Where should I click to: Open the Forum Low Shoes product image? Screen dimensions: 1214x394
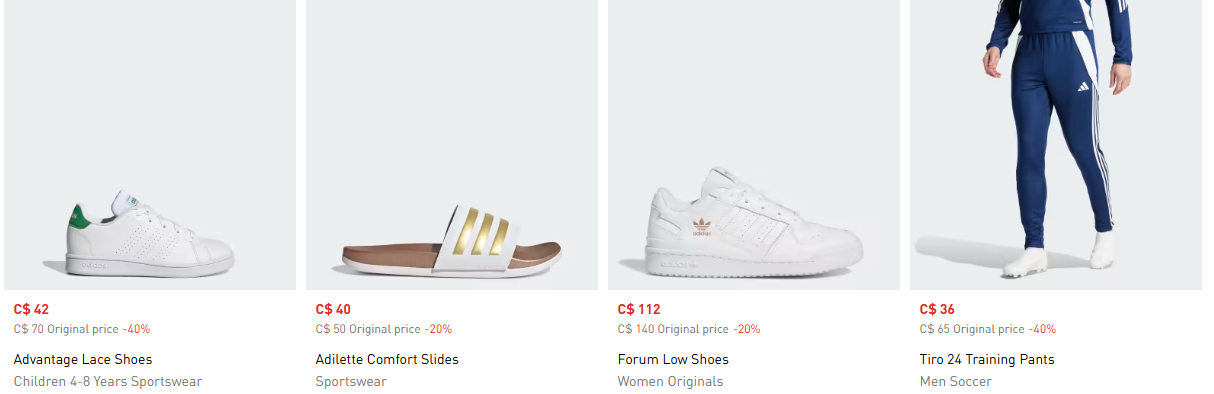point(754,145)
